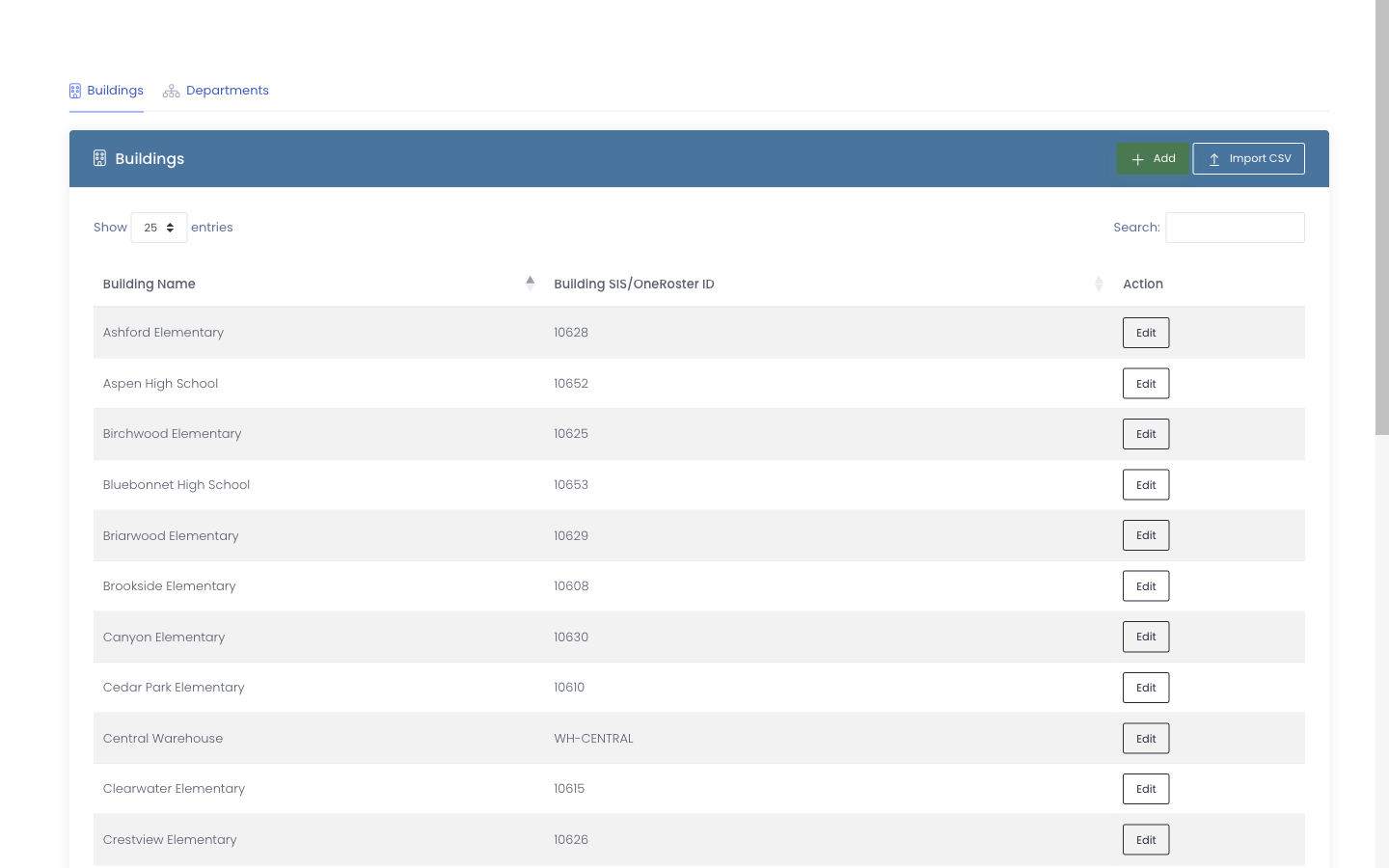Viewport: 1389px width, 868px height.
Task: Click the Buildings panel header icon
Action: pyautogui.click(x=99, y=158)
